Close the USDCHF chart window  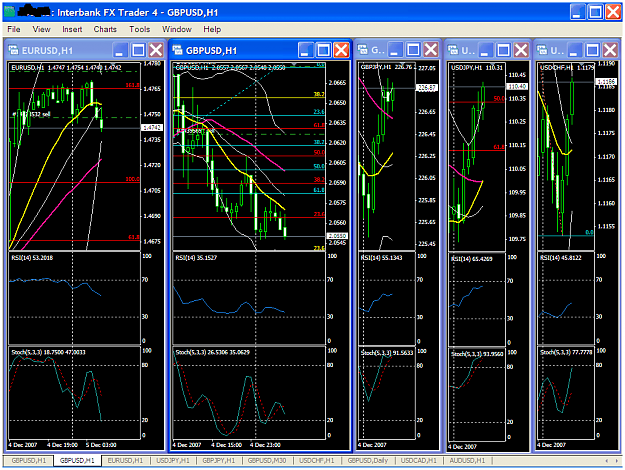tap(610, 50)
